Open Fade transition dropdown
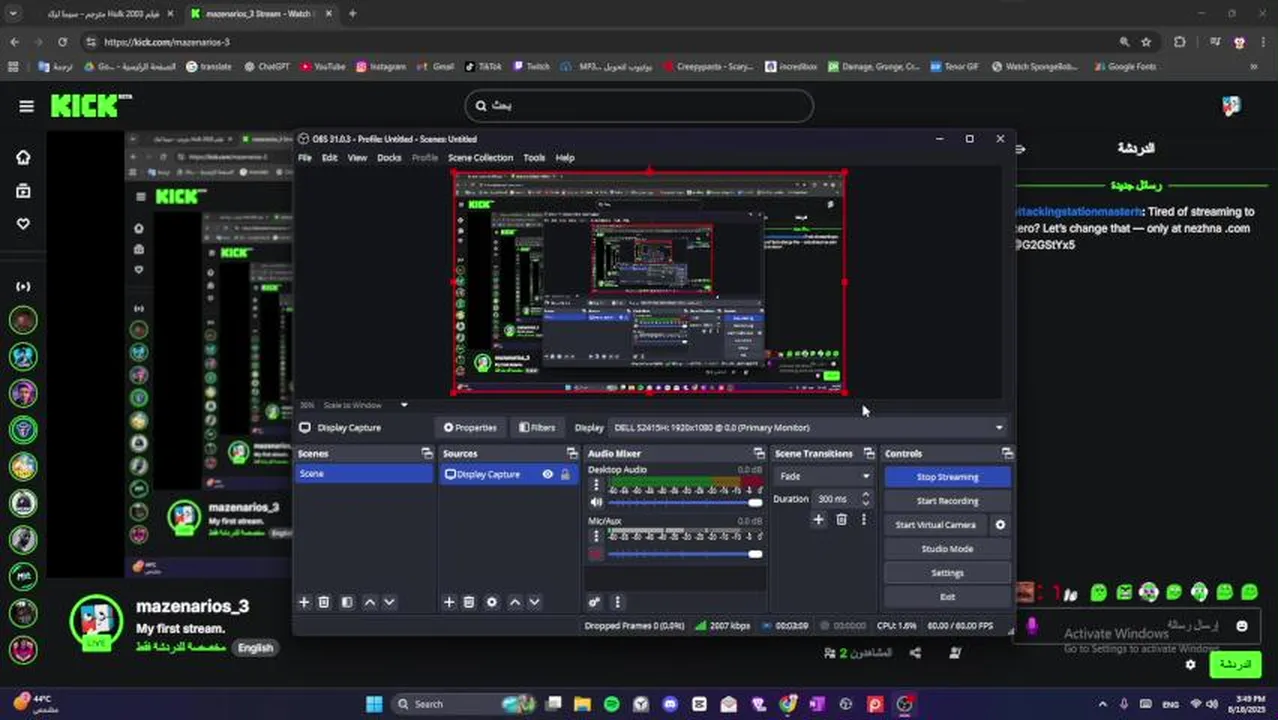 tap(826, 477)
